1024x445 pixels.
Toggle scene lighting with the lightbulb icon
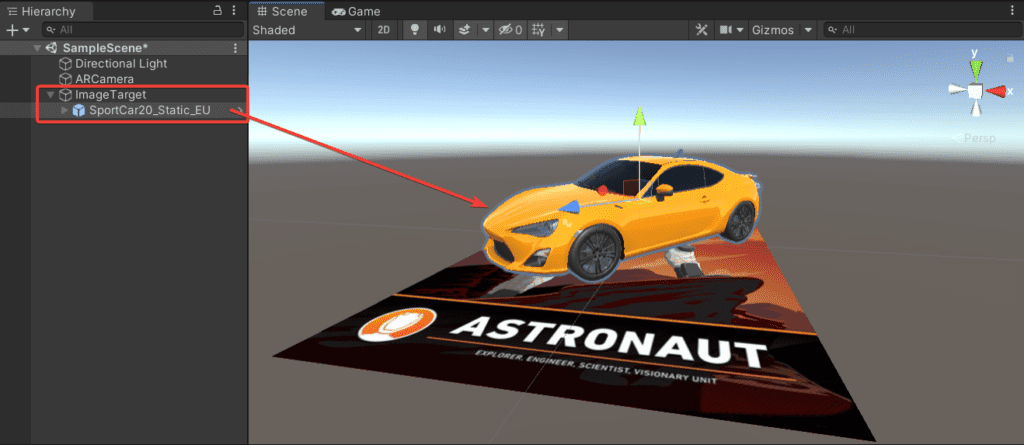[414, 29]
